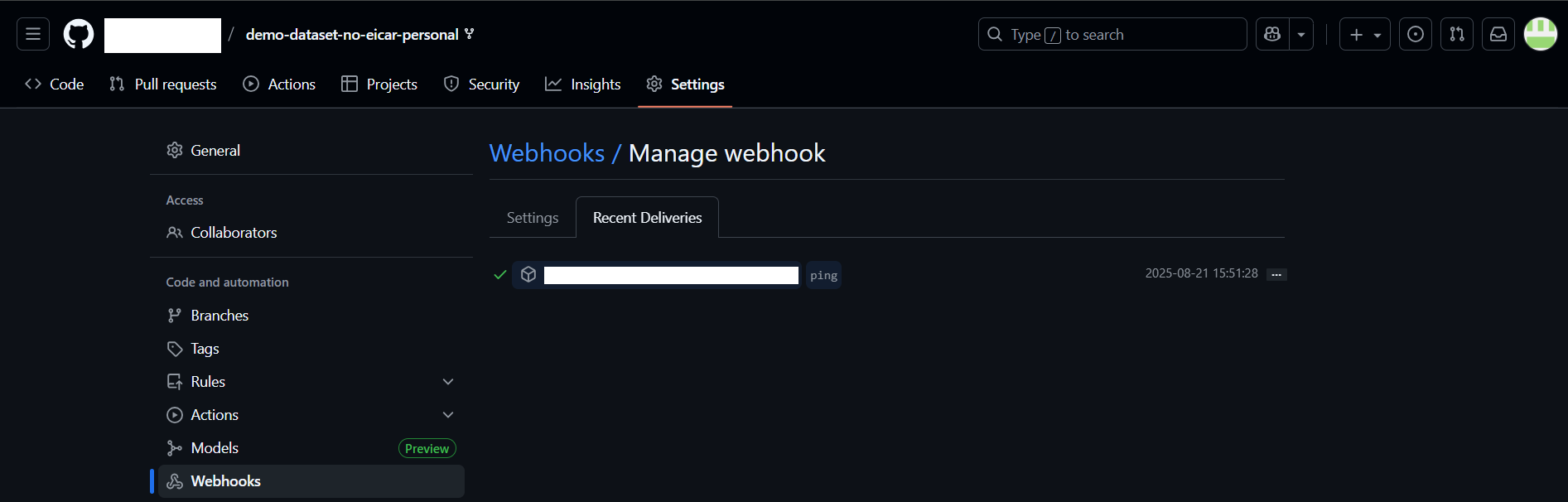Viewport: 1568px width, 502px height.
Task: Switch to the webhook Settings tab
Action: pyautogui.click(x=533, y=218)
